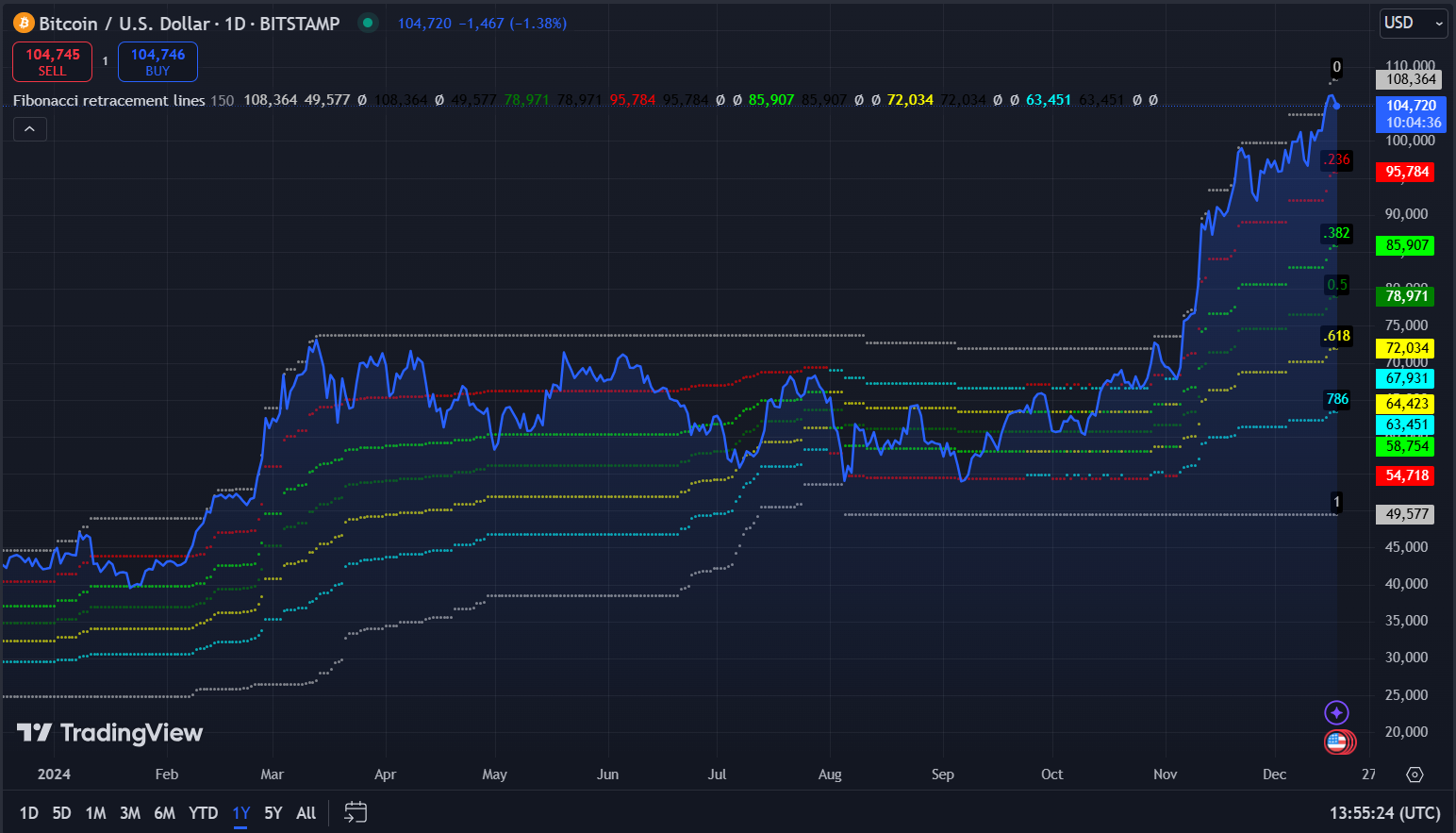Viewport: 1456px width, 833px height.
Task: Click the .618 Fibonacci level label
Action: [x=1337, y=336]
